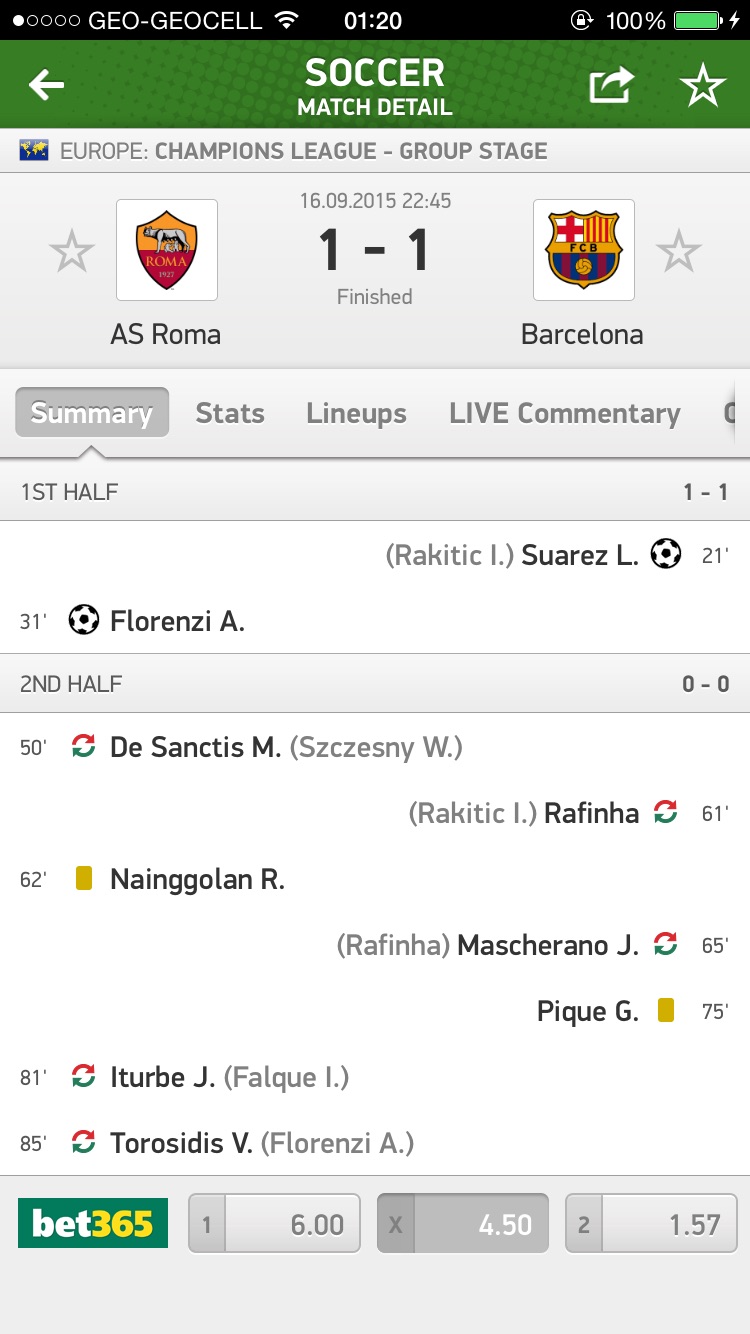The image size is (750, 1334).
Task: Open the share icon in header
Action: (611, 86)
